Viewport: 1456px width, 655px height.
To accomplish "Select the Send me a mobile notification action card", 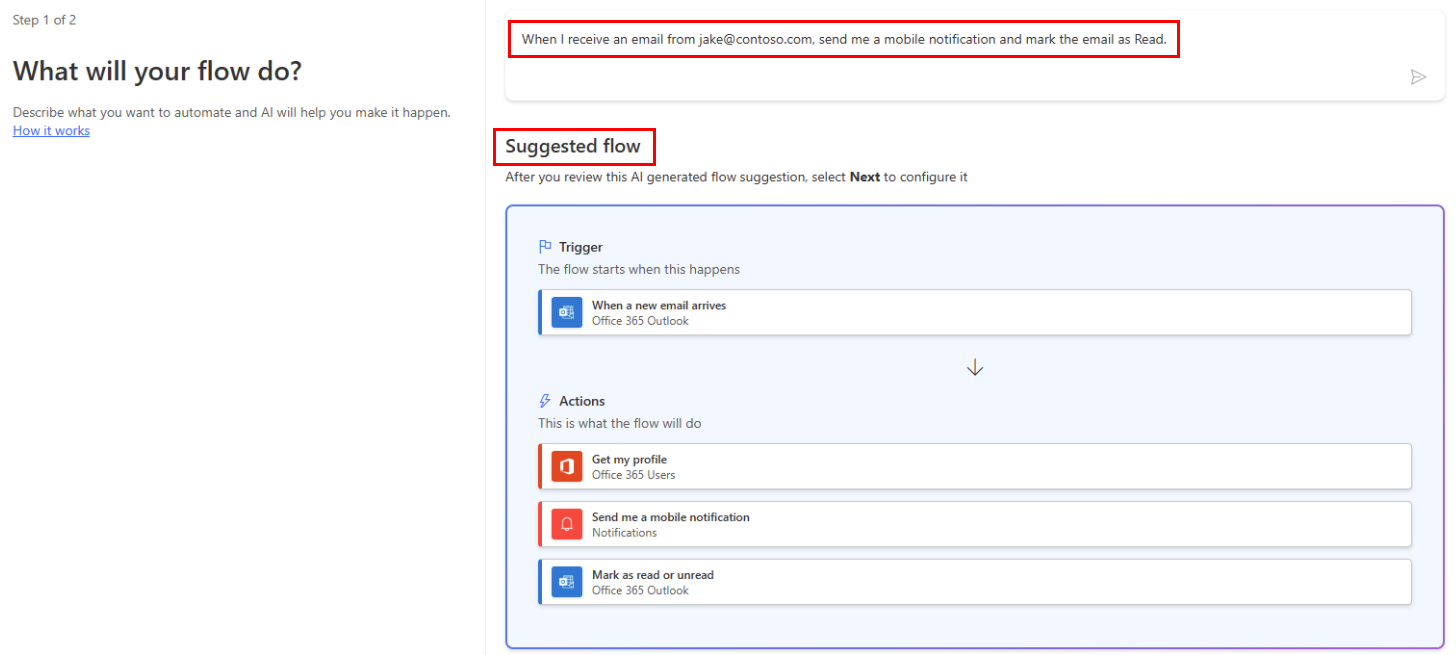I will (975, 524).
